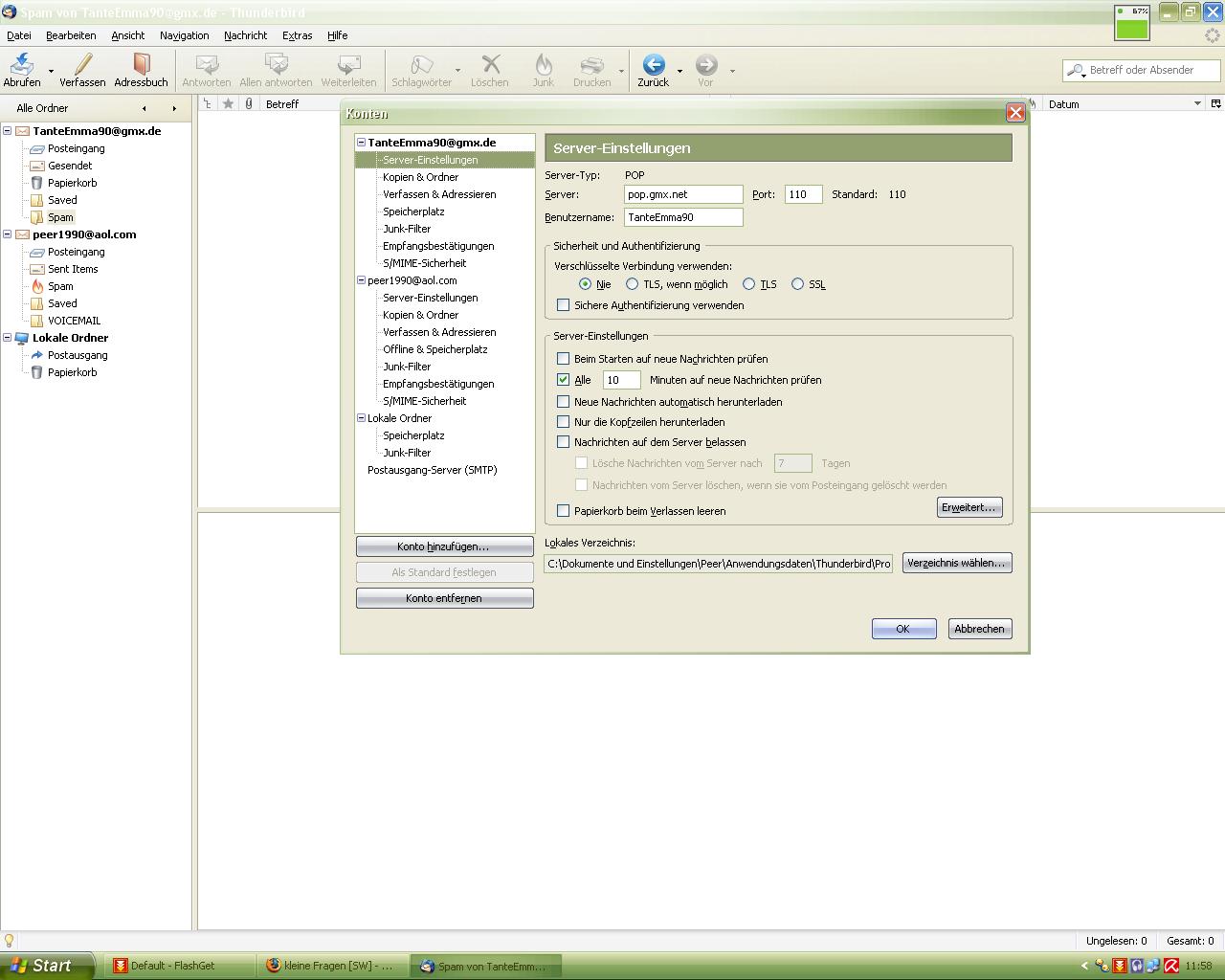Open the Postausgang folder in Lokale Ordner
This screenshot has width=1225, height=980.
[x=78, y=355]
